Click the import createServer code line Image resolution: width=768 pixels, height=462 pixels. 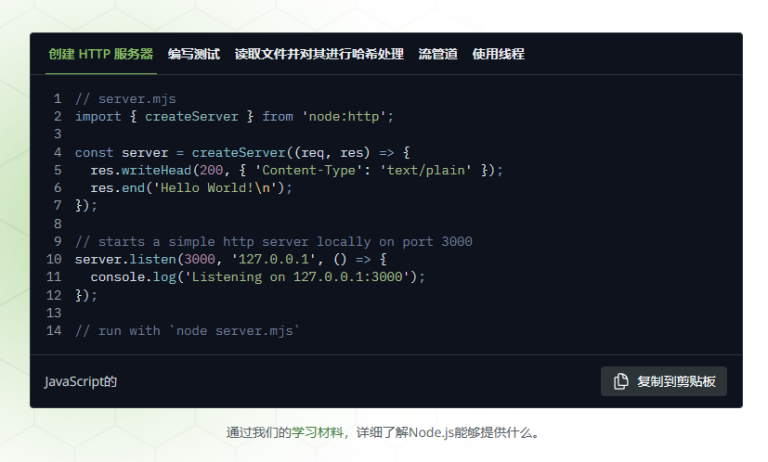click(234, 117)
